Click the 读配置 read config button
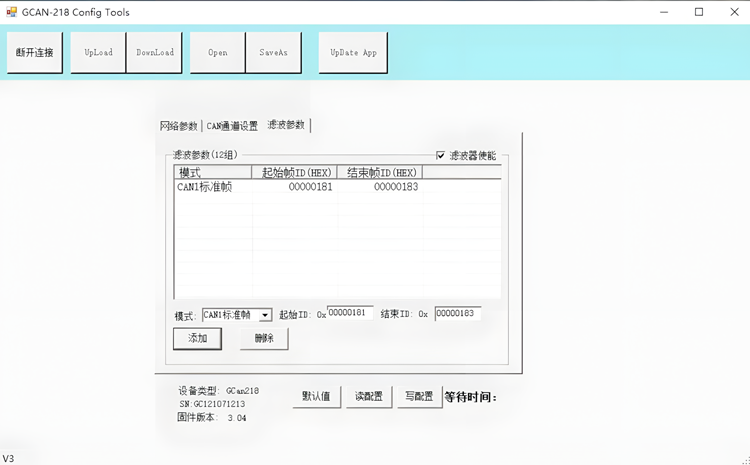This screenshot has height=465, width=750. click(x=368, y=397)
